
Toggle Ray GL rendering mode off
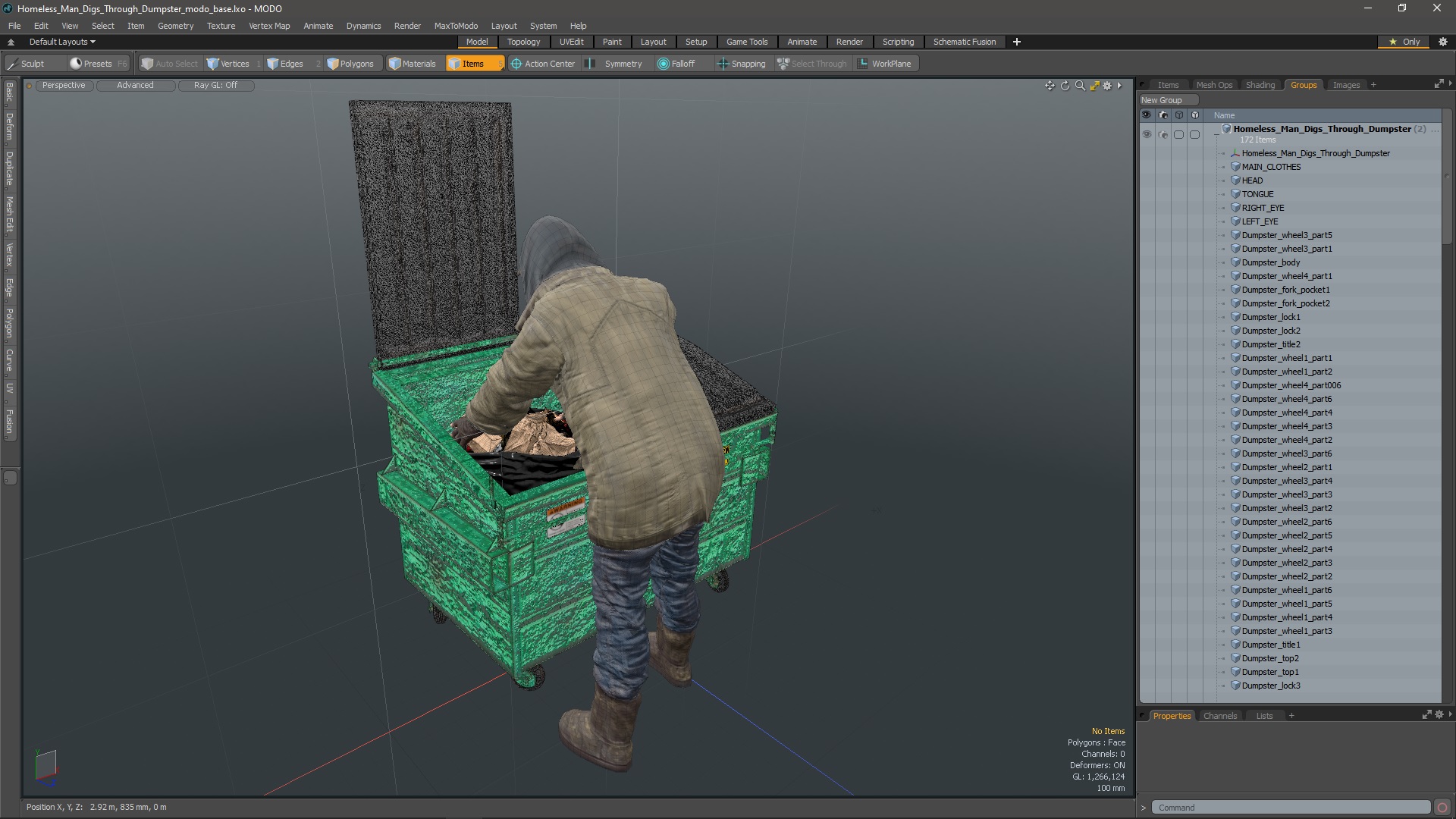click(x=215, y=84)
